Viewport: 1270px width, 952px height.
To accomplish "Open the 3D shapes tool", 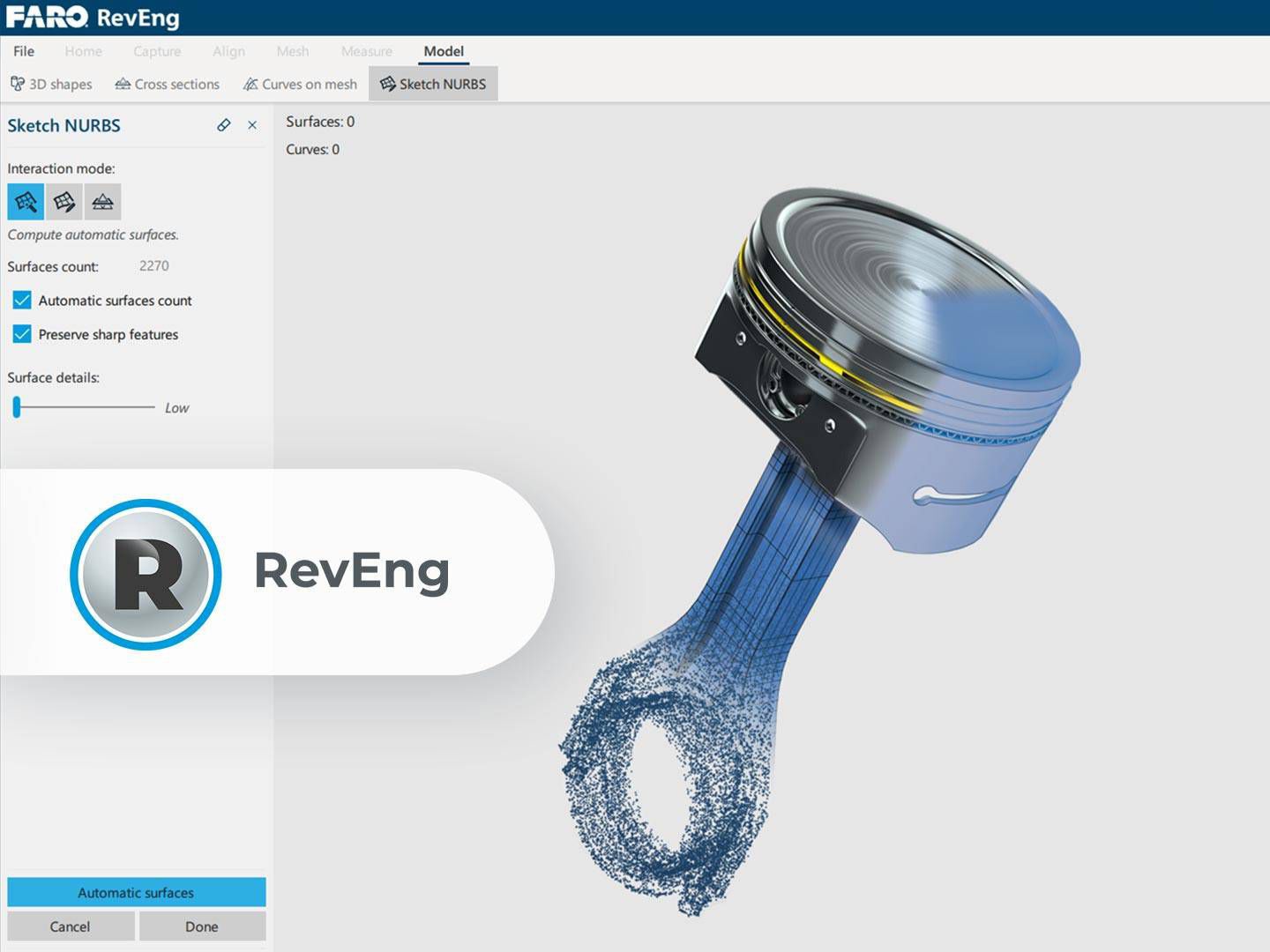I will 50,84.
